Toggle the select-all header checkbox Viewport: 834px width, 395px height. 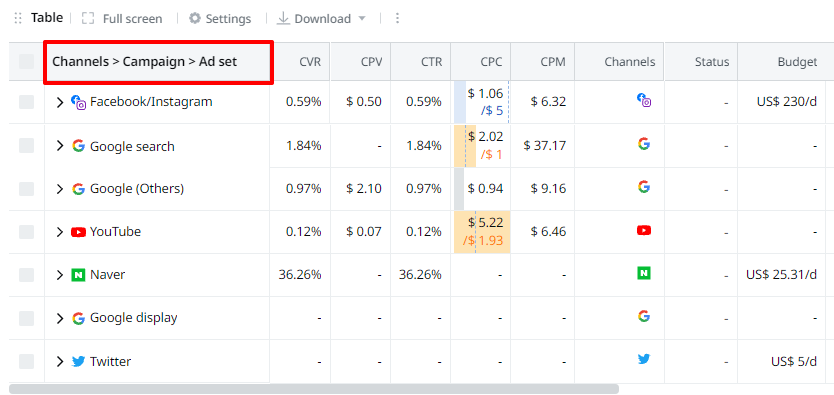(x=27, y=62)
